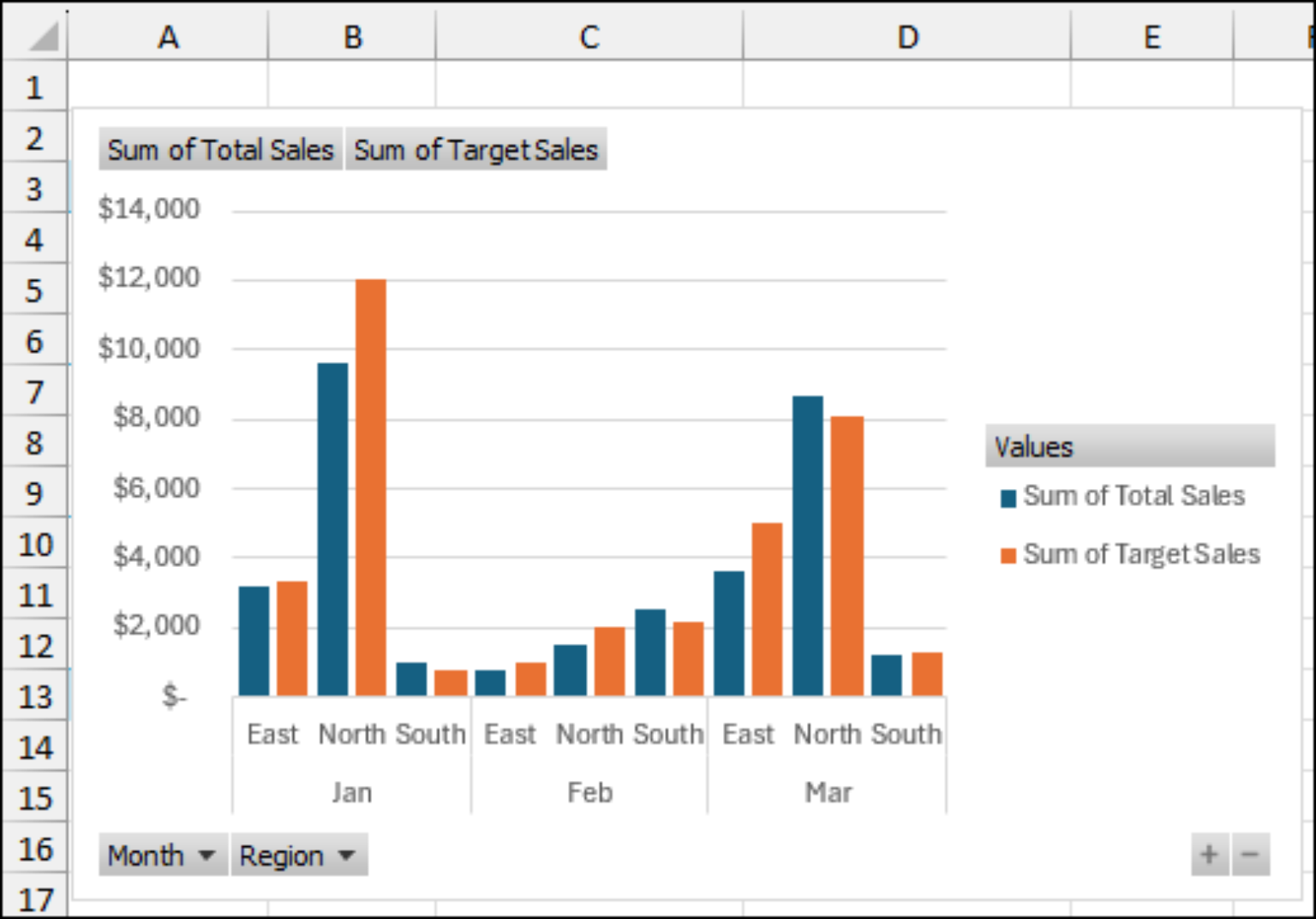Viewport: 1316px width, 919px height.
Task: Click the $2,000 axis label
Action: tap(157, 625)
